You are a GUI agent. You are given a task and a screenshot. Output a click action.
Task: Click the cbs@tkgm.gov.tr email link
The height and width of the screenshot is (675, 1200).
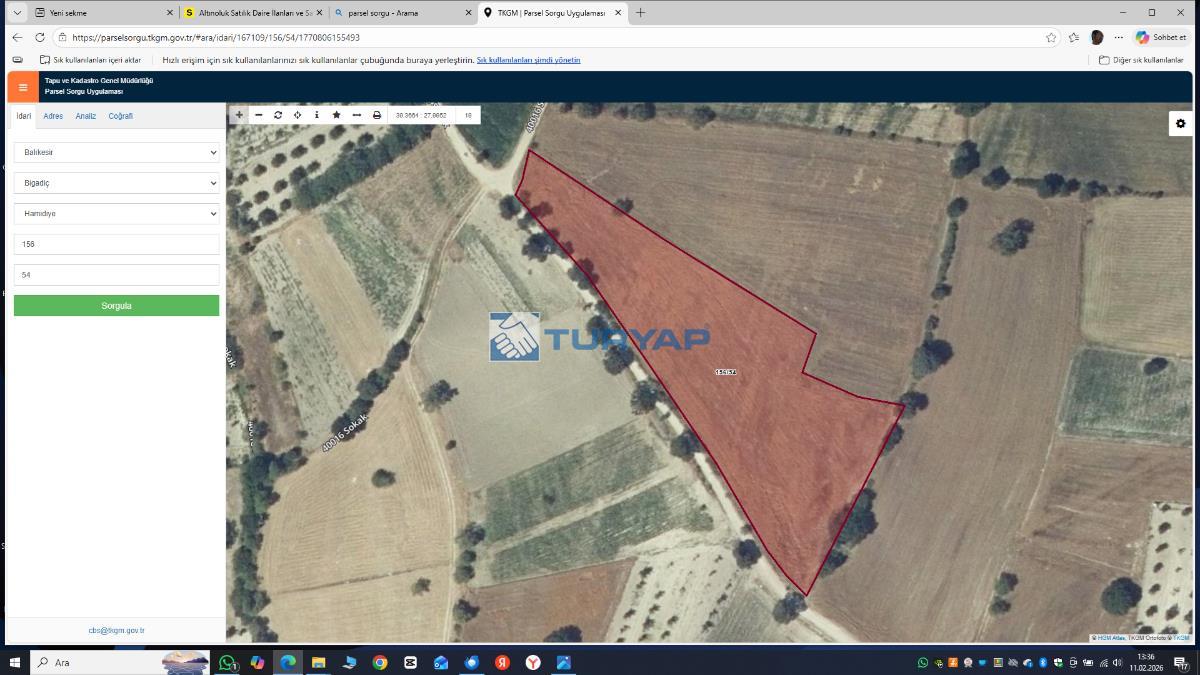coord(116,631)
